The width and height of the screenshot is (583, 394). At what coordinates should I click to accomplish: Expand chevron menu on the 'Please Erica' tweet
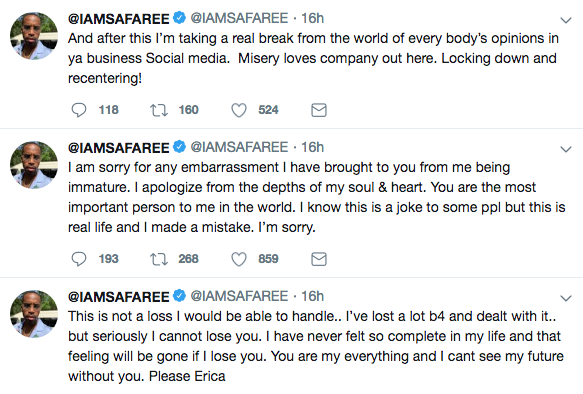[566, 298]
